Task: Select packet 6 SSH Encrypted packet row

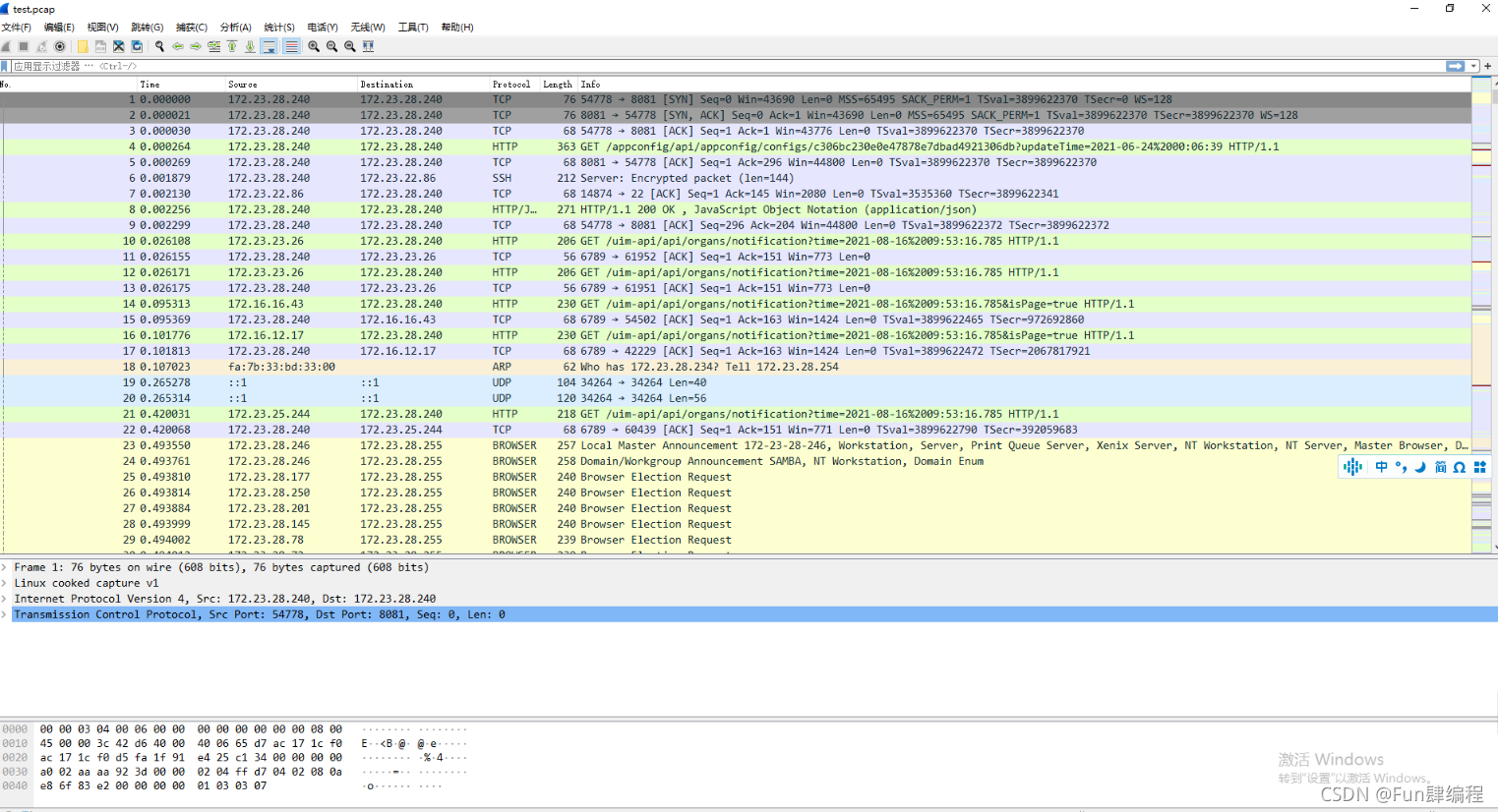Action: click(x=736, y=178)
